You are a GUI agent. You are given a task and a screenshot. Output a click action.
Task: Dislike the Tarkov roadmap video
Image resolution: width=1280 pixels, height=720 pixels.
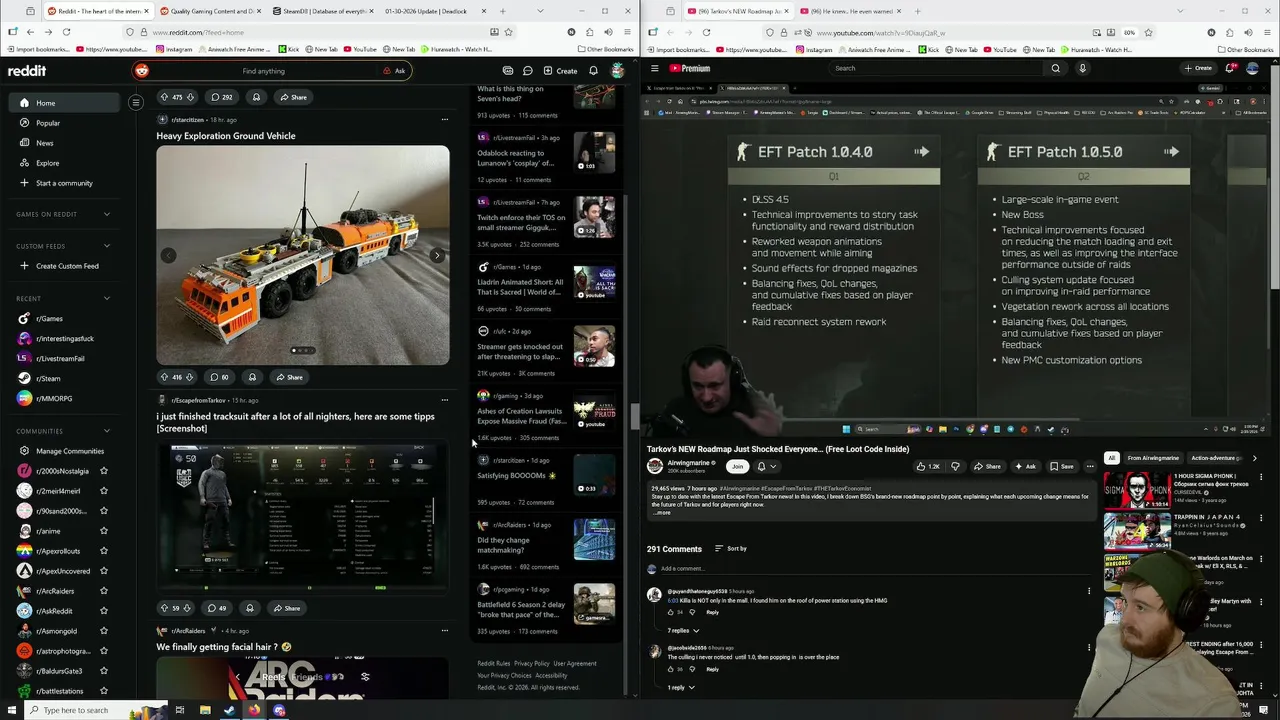(x=955, y=466)
